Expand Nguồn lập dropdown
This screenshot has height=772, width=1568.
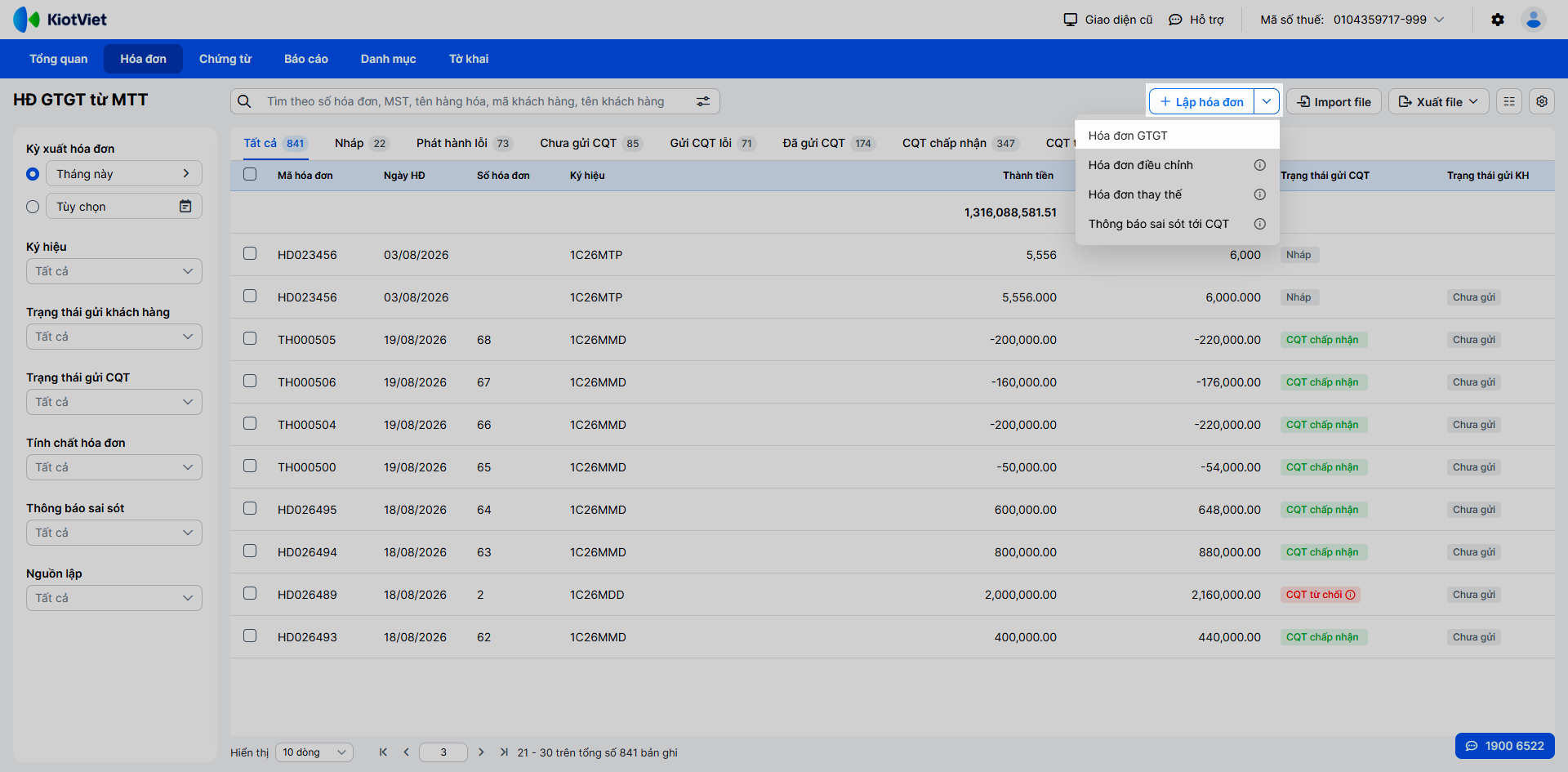coord(114,598)
